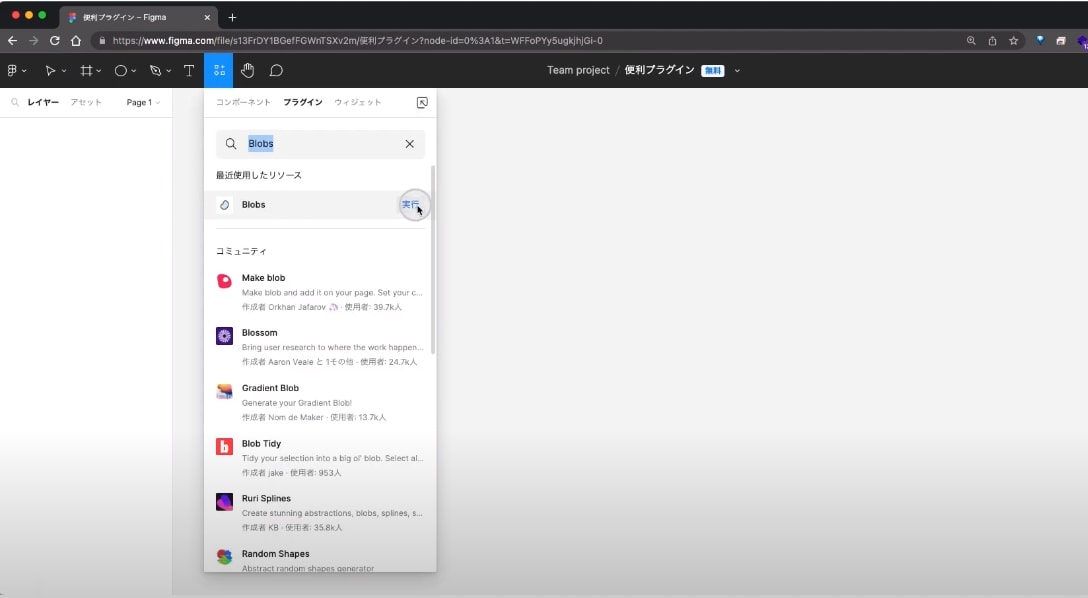Expand Move tool options chevron
1088x598 pixels.
[x=64, y=71]
